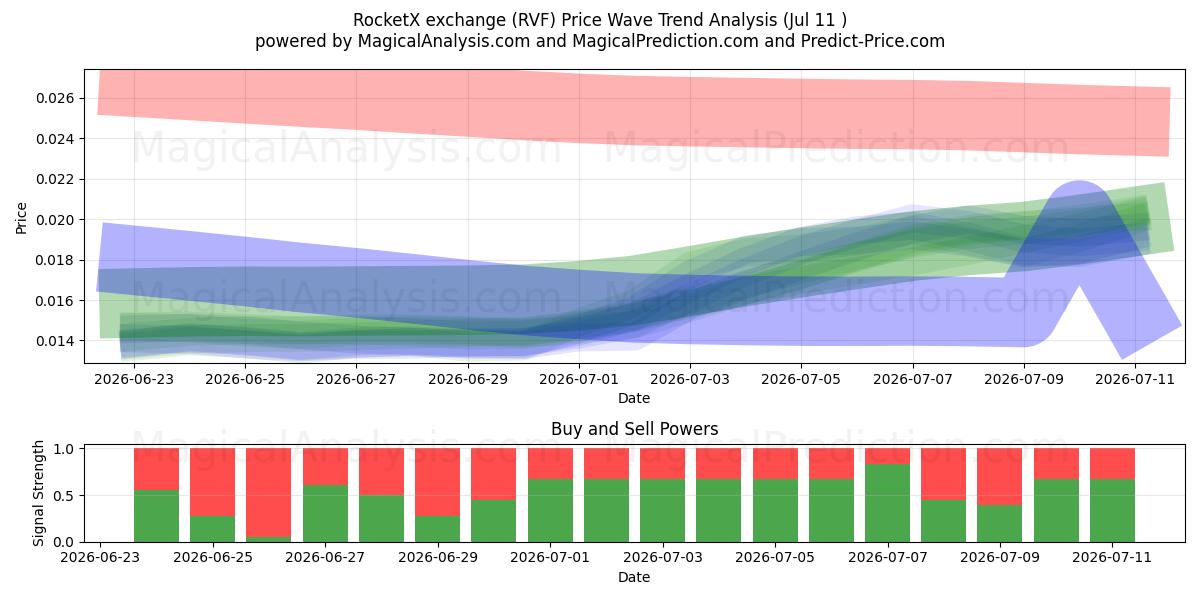Click the red sell bar for 2026-06-25
1200x600 pixels.
(212, 482)
